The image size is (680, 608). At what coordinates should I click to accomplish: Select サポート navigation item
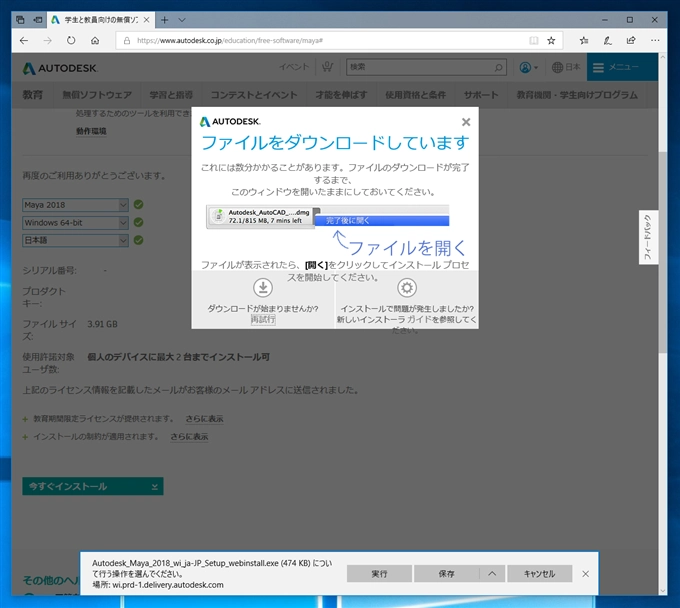[481, 95]
